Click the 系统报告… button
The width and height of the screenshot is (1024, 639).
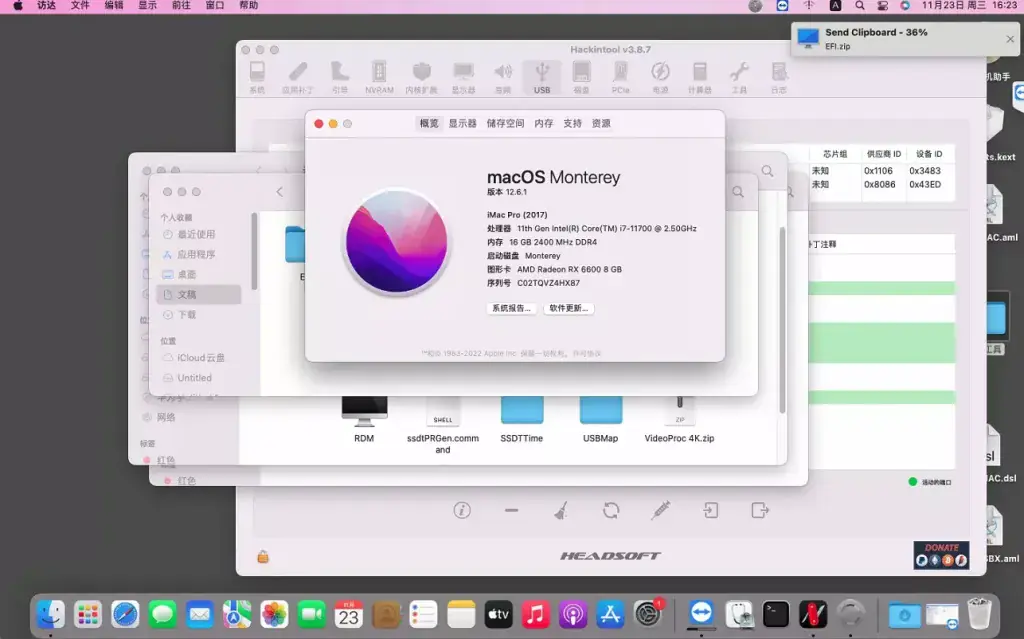[x=511, y=308]
